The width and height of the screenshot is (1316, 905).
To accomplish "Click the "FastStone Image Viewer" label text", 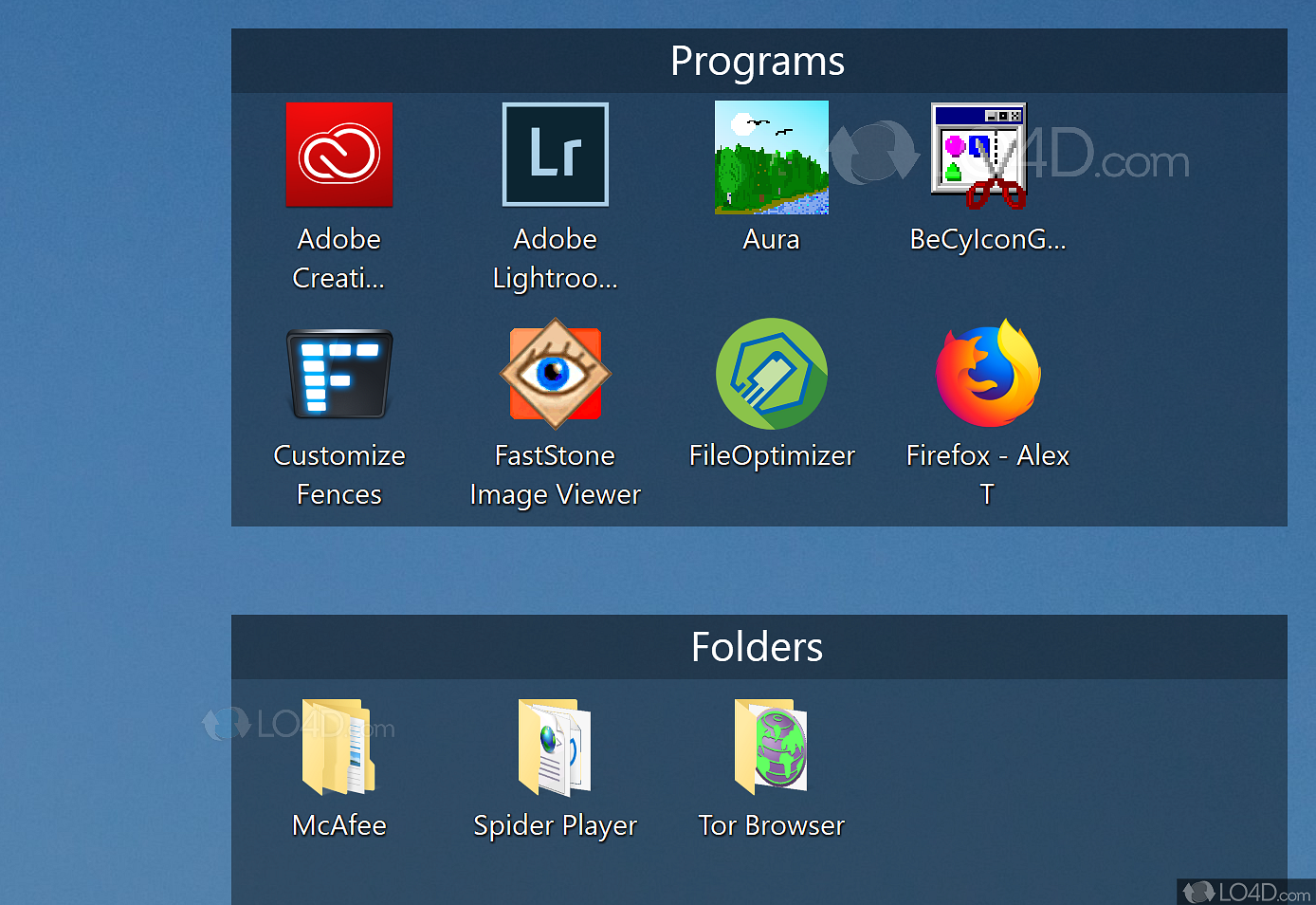I will pos(556,474).
